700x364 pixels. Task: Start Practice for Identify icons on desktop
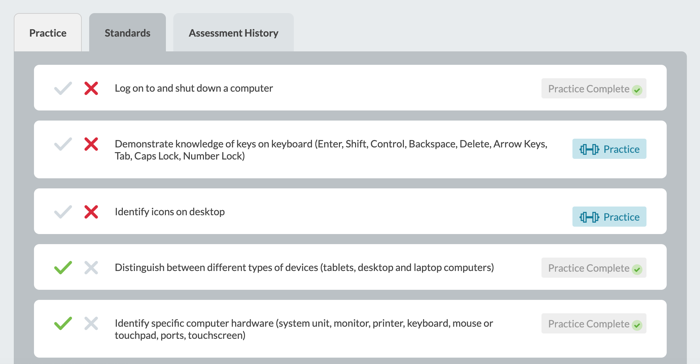[x=609, y=217]
